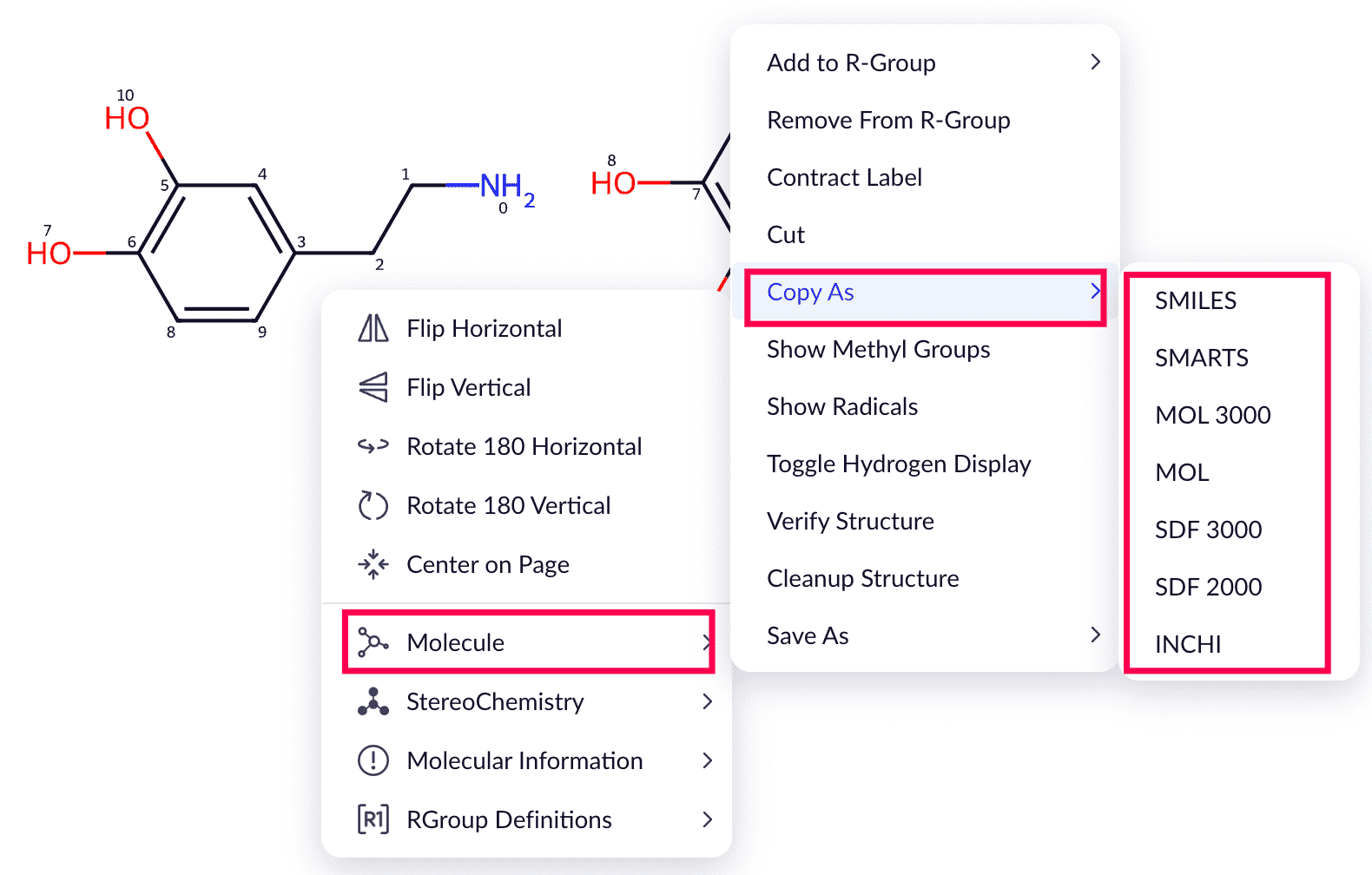Viewport: 1372px width, 875px height.
Task: Click the Rotate 180 Horizontal icon
Action: 373,446
